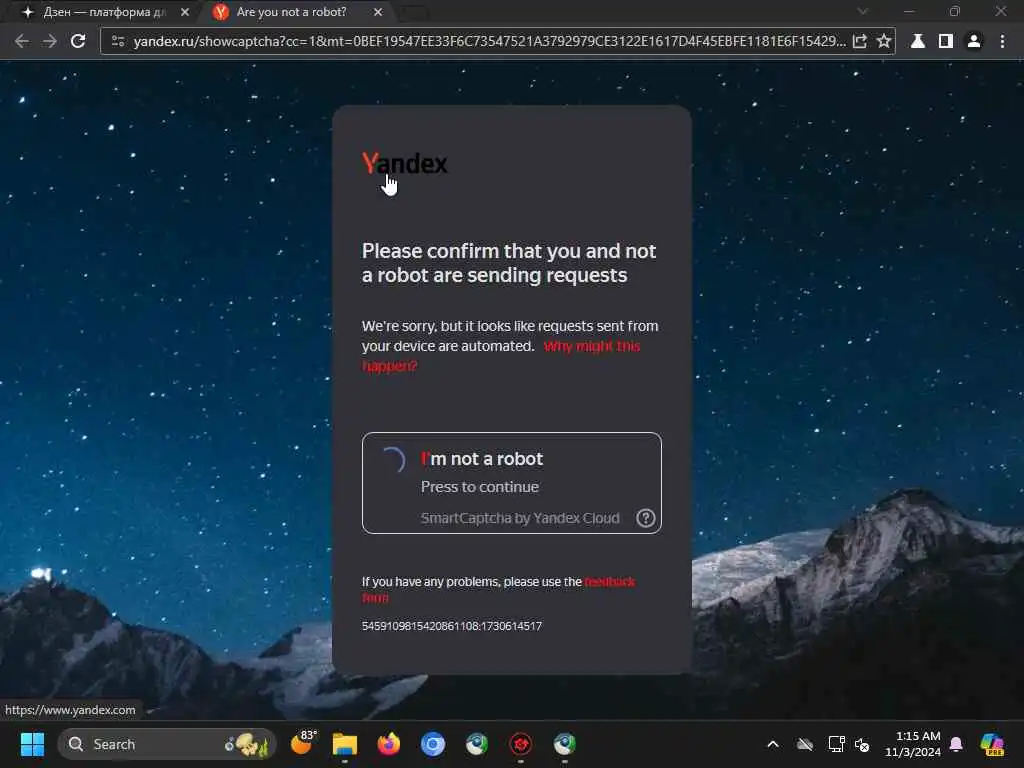Open site information icon in address bar
The image size is (1024, 768).
(118, 41)
